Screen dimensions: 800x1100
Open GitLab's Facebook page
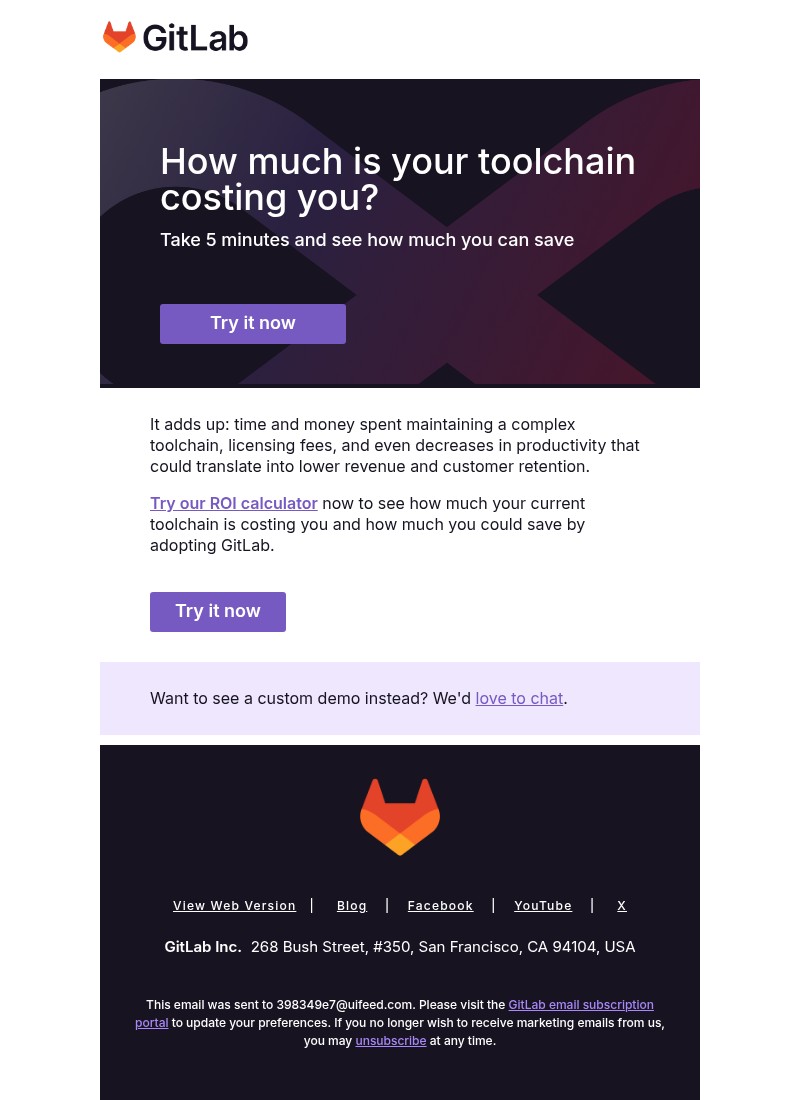(x=440, y=905)
